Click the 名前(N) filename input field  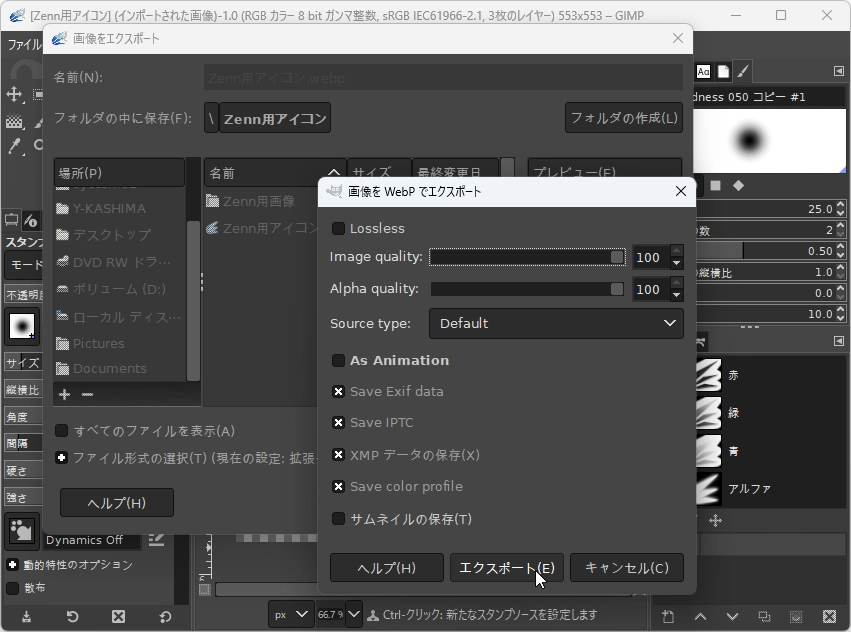[443, 78]
